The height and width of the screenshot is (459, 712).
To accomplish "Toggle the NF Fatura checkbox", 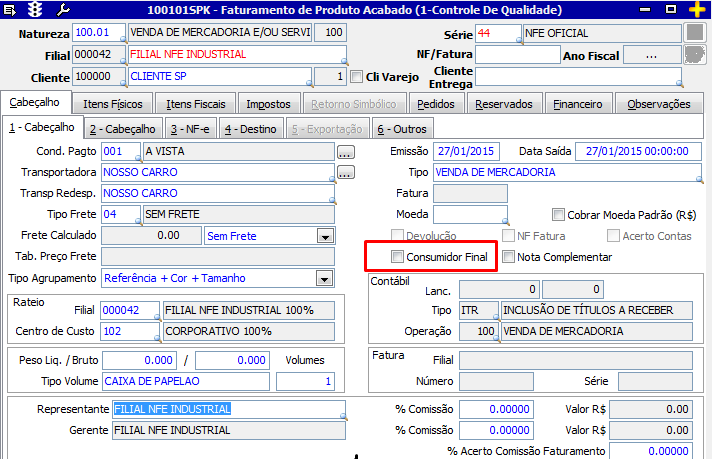I will (508, 235).
